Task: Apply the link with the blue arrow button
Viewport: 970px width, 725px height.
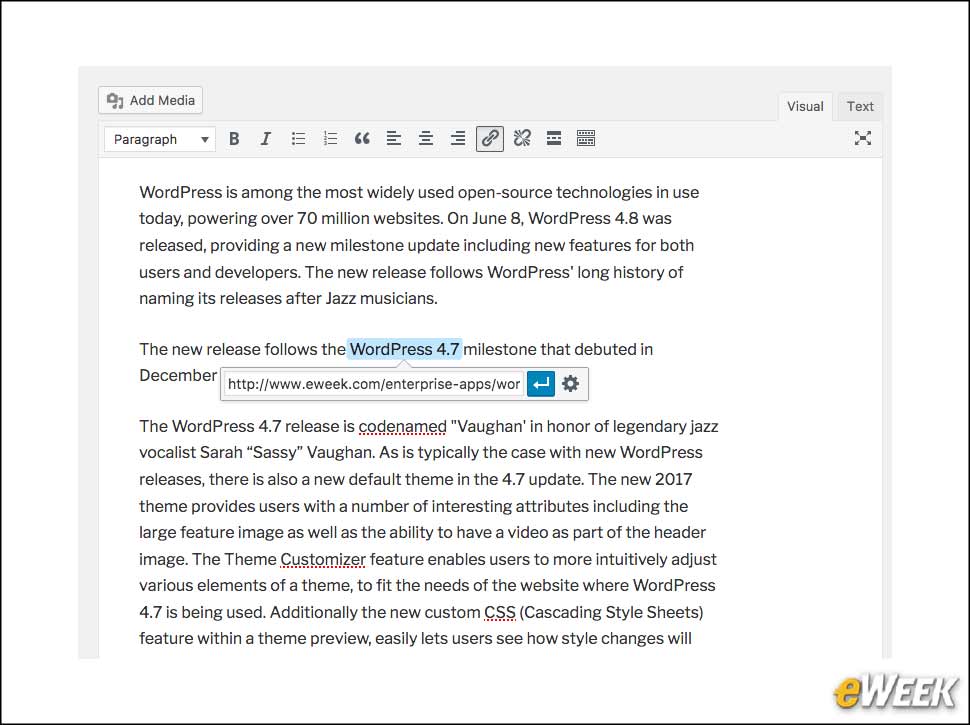Action: click(x=541, y=384)
